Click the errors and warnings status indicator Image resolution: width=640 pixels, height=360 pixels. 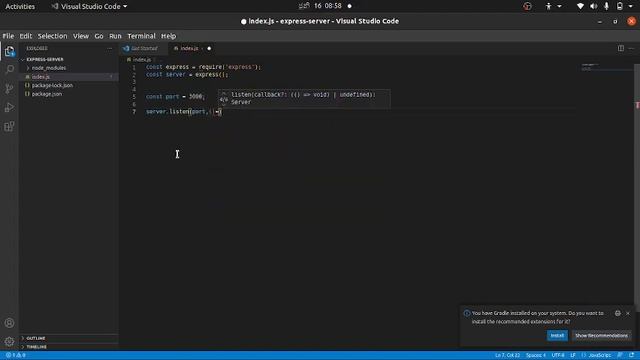(16, 355)
